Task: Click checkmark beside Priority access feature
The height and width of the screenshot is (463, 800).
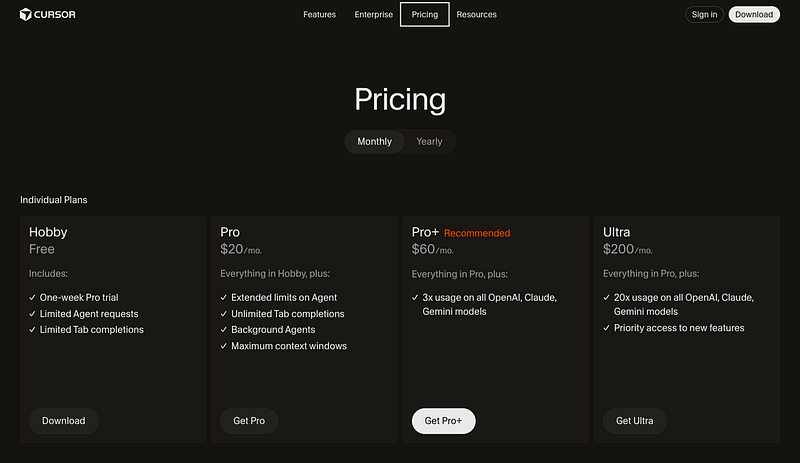Action: pos(607,328)
